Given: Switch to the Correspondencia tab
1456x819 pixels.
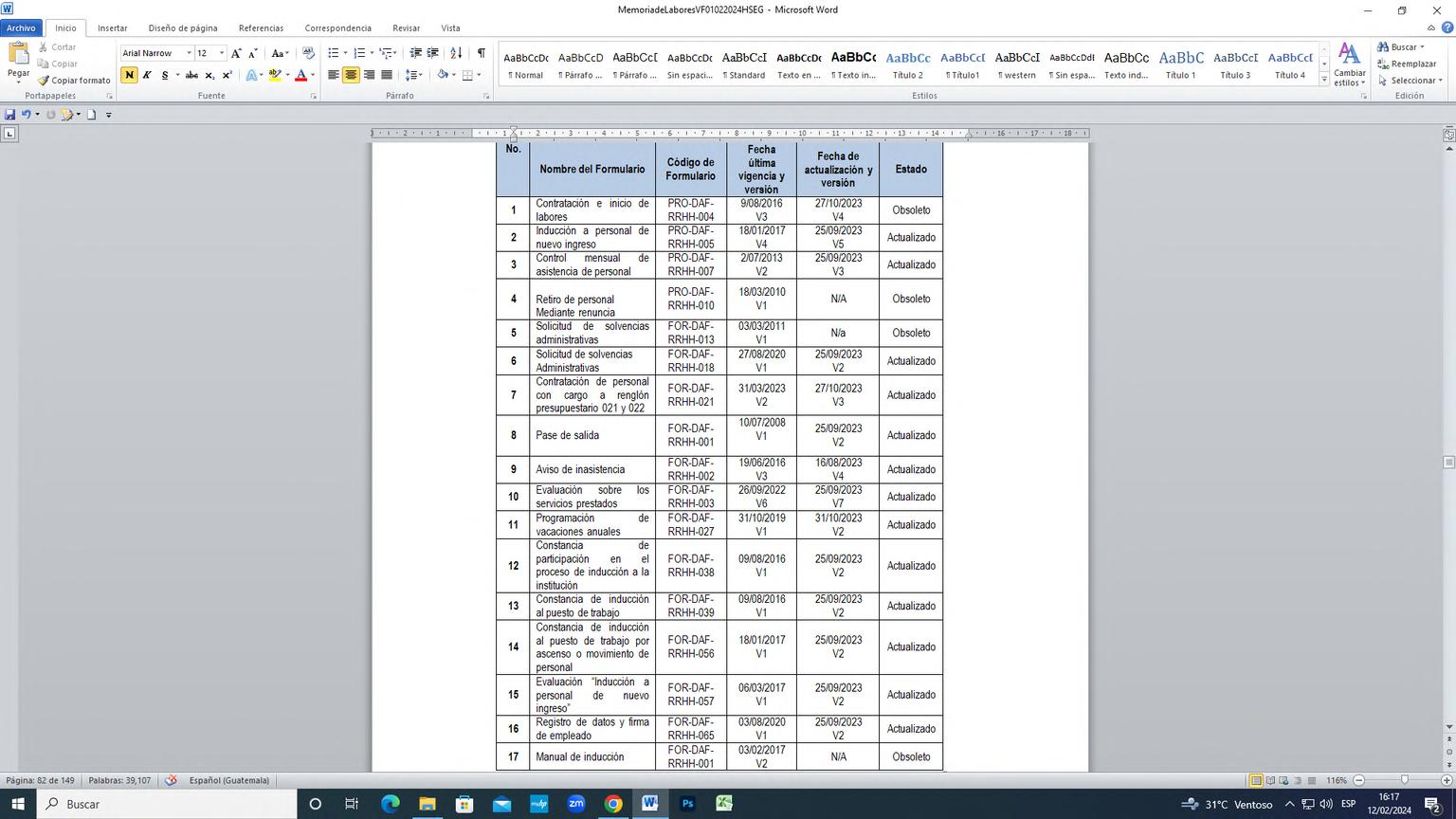Looking at the screenshot, I should coord(338,28).
